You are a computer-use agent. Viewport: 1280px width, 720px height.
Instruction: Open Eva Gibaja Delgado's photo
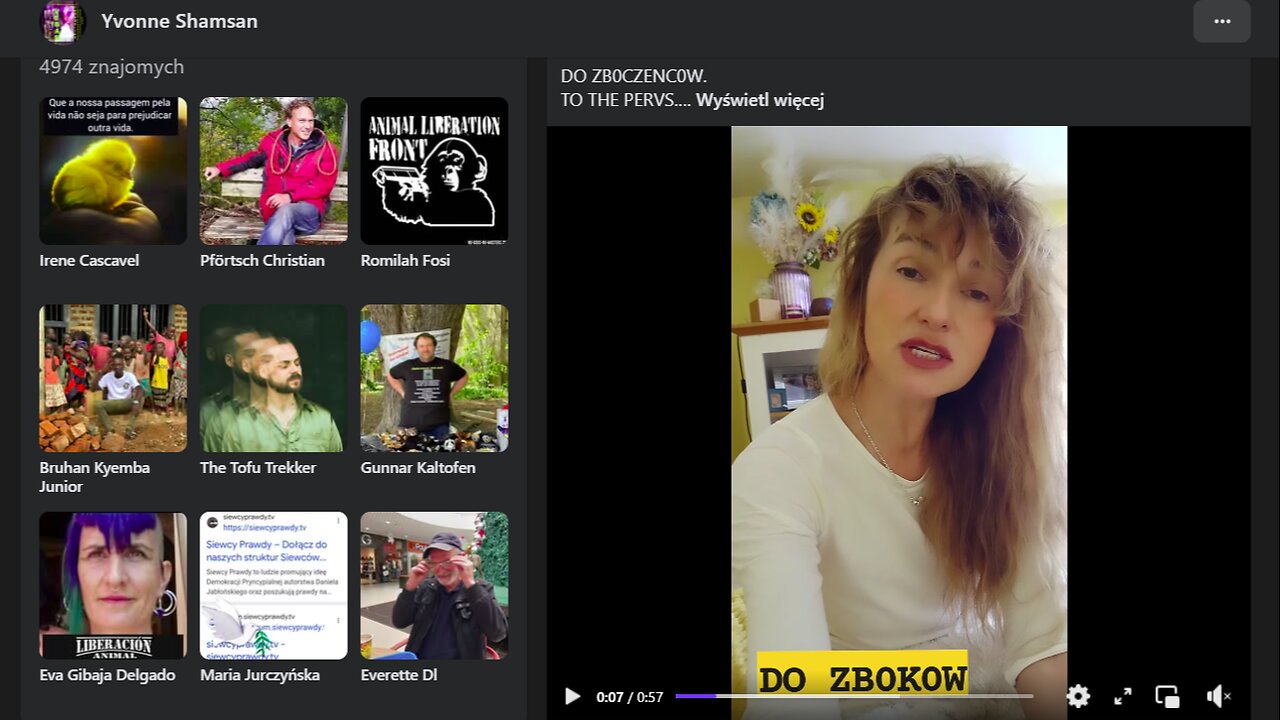(113, 586)
